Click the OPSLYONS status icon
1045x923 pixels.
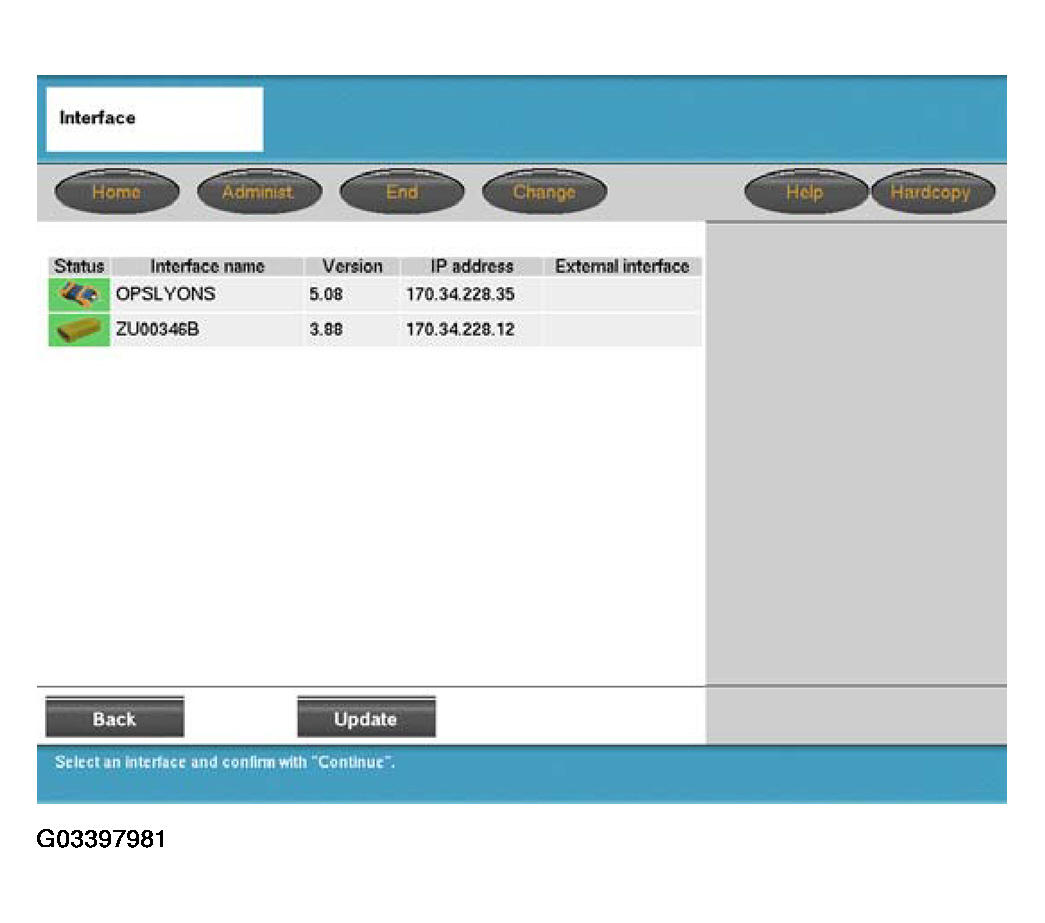79,295
